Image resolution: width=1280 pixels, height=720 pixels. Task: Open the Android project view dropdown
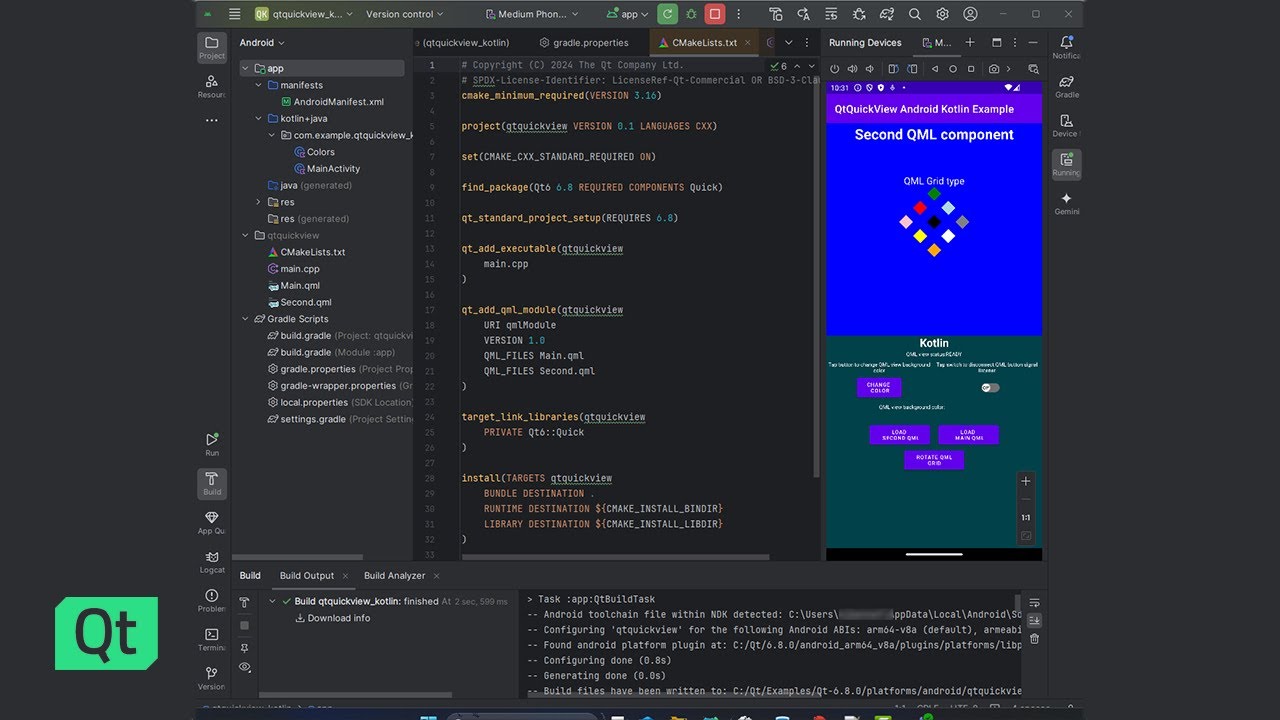click(262, 43)
